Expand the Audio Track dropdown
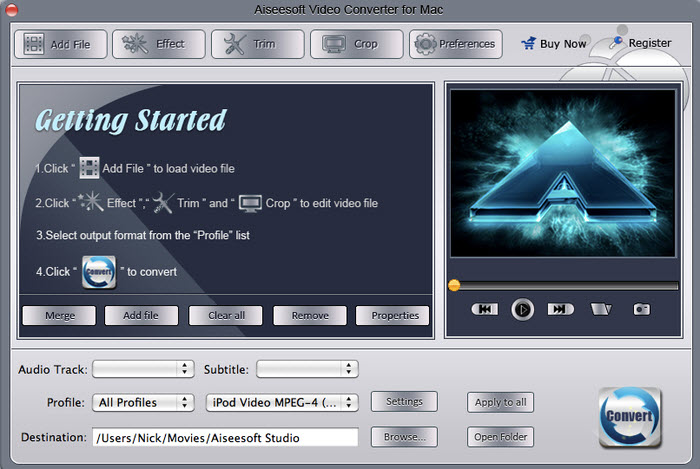700x469 pixels. pyautogui.click(x=143, y=369)
